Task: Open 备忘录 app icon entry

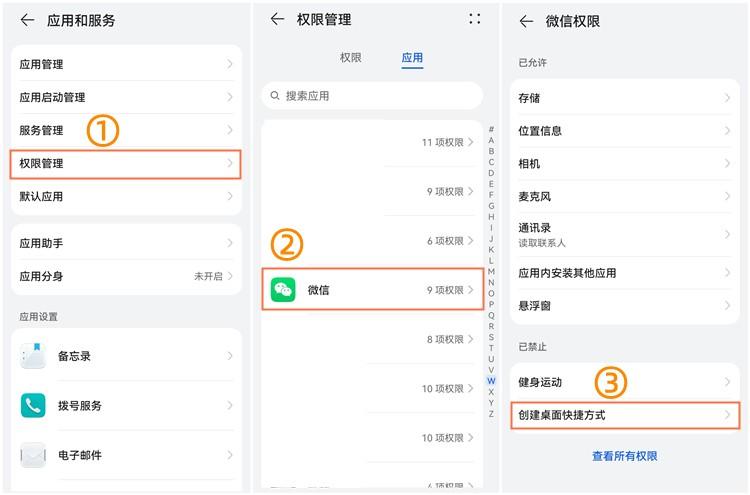Action: click(33, 356)
